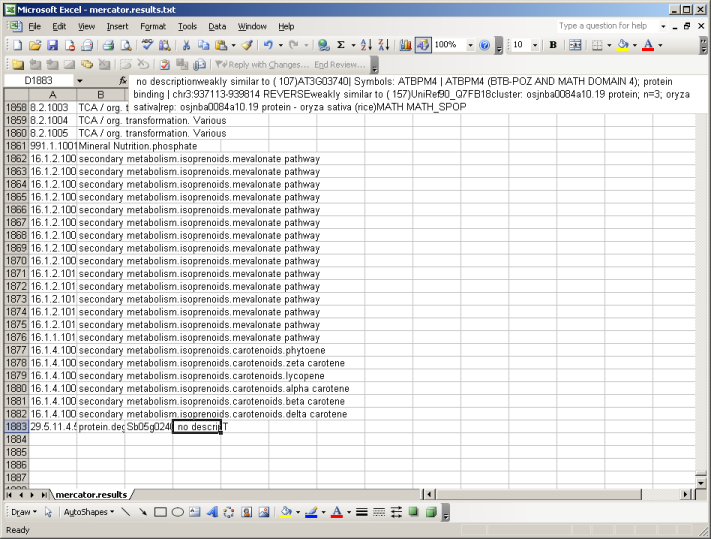Viewport: 711px width, 539px height.
Task: Select the Oval drawing tool
Action: [x=178, y=512]
